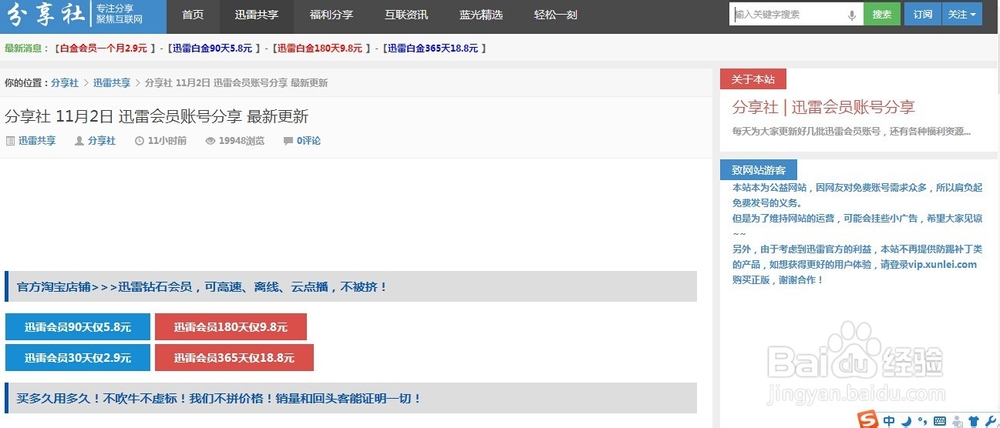Click the article title 分享社 11月2日 迅雷会员账号分享

pos(156,117)
